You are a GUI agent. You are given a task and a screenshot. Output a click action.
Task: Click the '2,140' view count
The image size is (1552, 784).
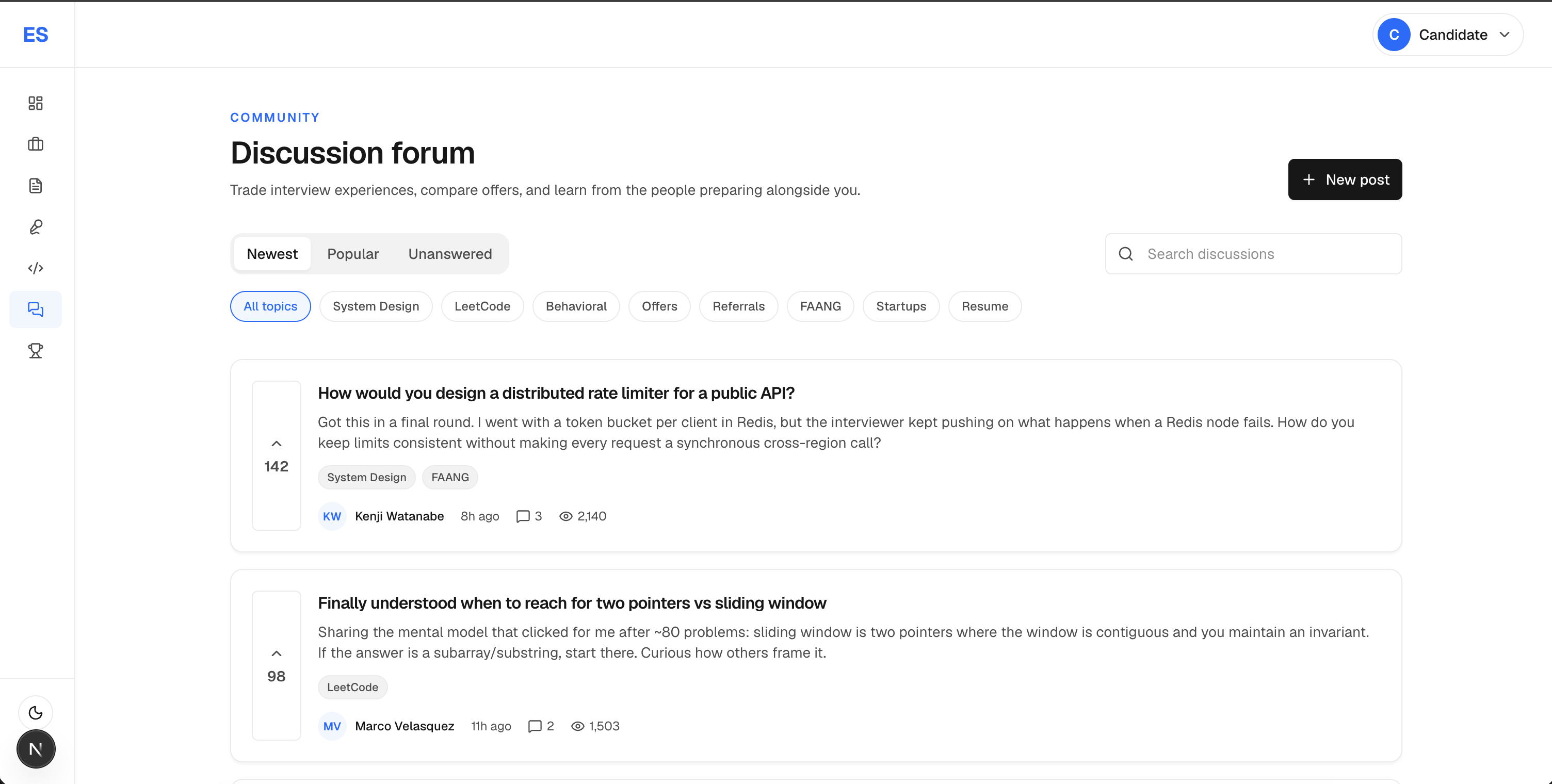click(592, 517)
